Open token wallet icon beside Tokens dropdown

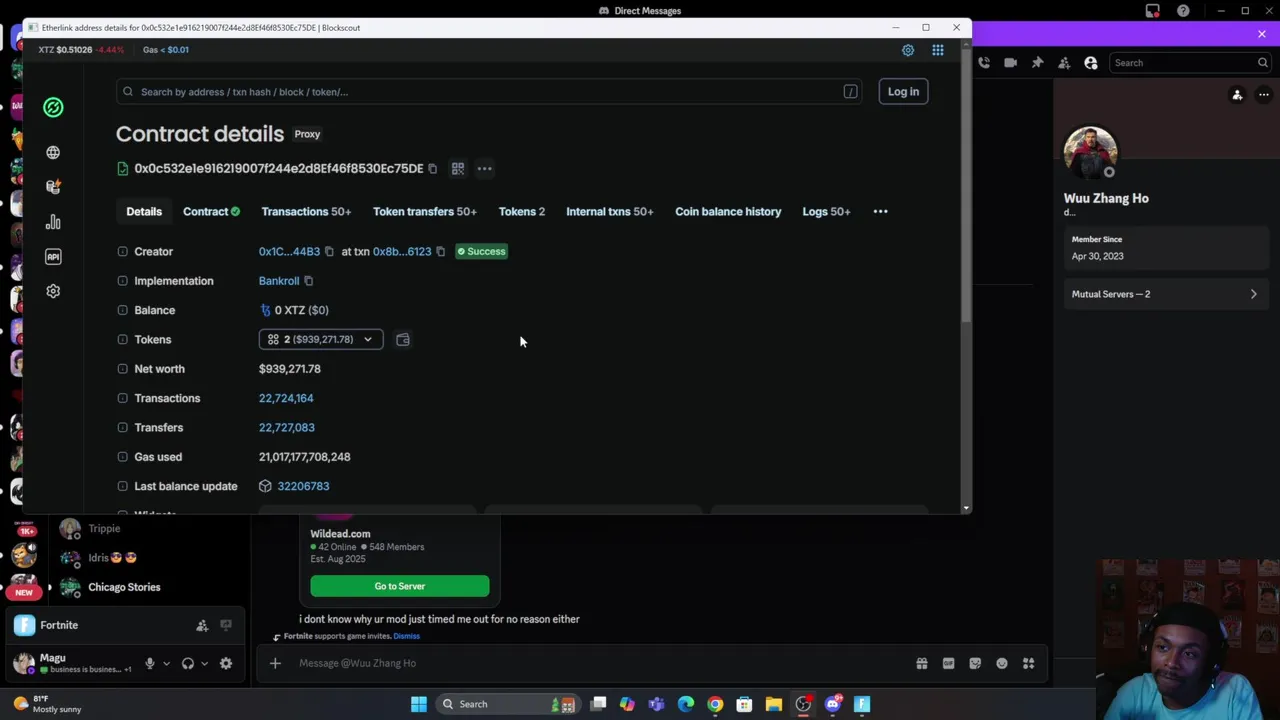pos(403,340)
